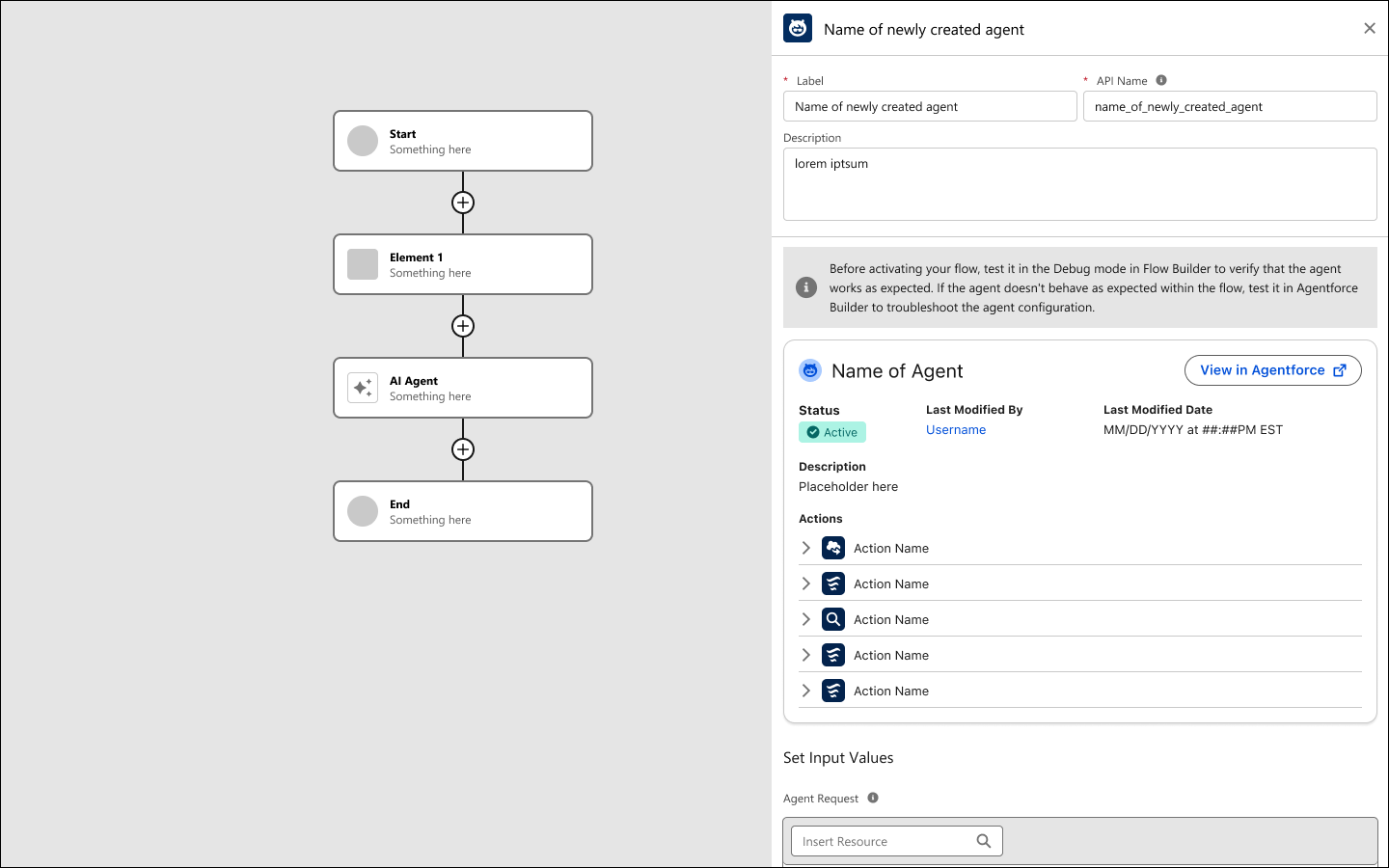Click the 'Actions' section label
1389x868 pixels.
tap(821, 519)
